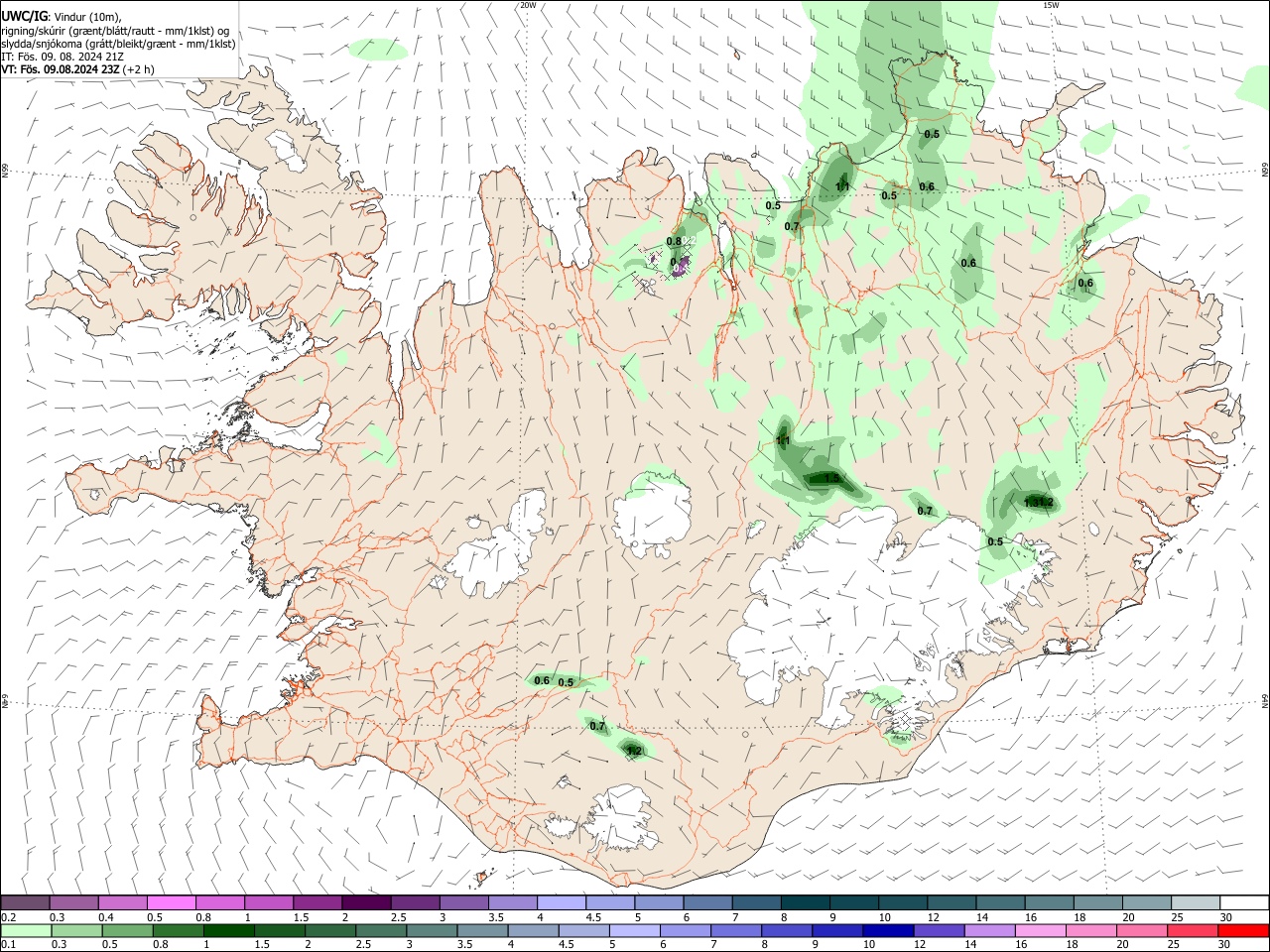Pick the darkest purple snow swatch for 2–2.5

point(366,902)
